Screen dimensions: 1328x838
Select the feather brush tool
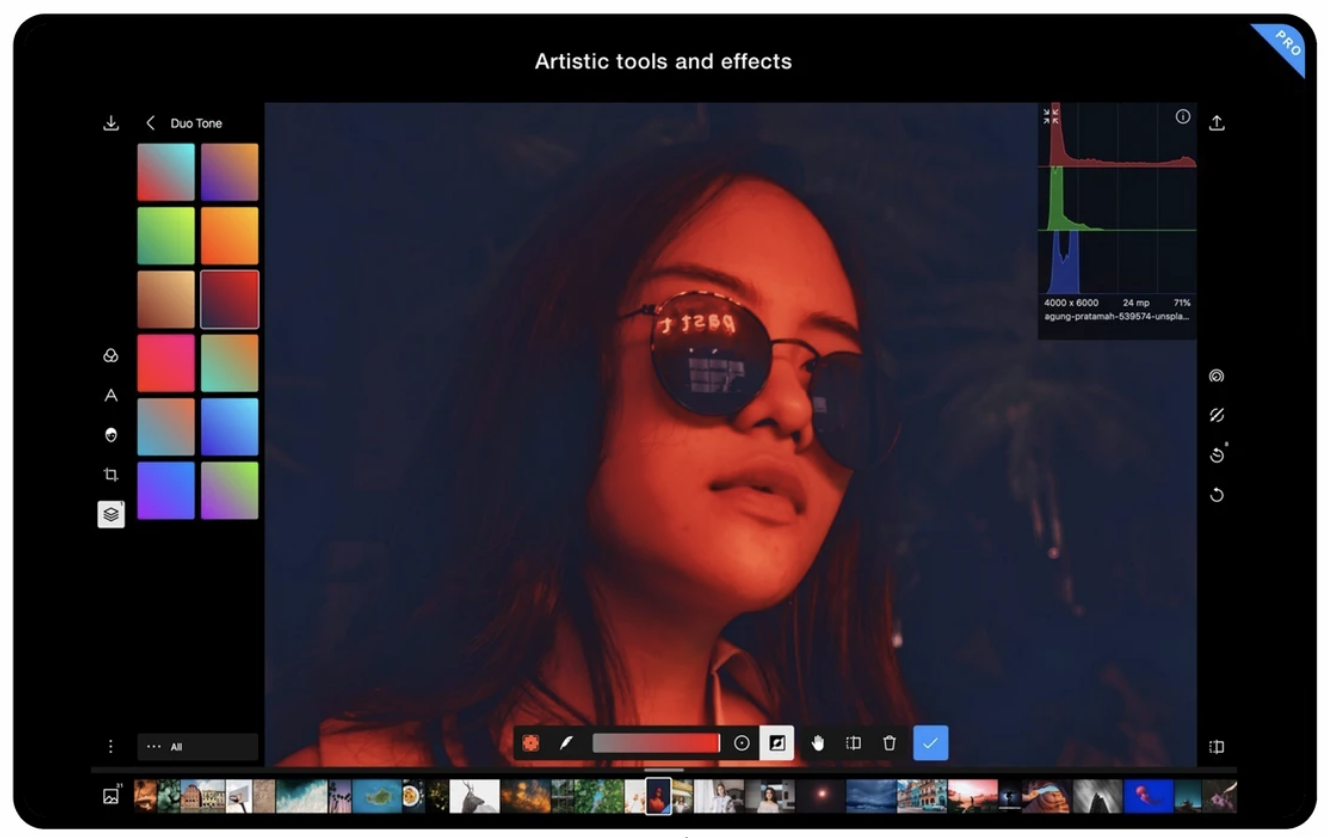point(565,743)
